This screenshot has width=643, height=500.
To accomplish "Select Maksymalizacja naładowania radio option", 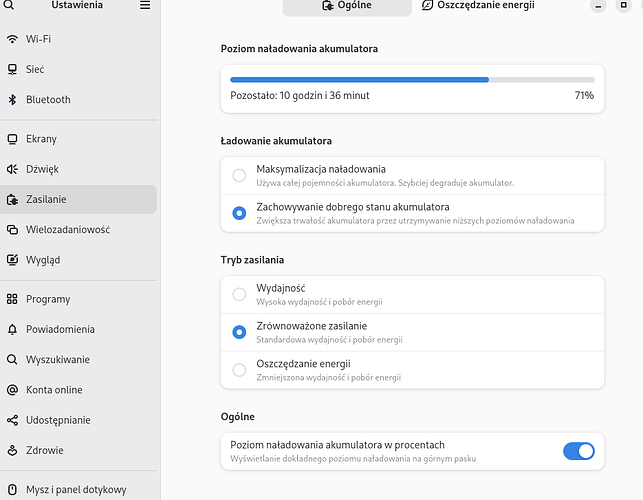I will [x=413, y=176].
